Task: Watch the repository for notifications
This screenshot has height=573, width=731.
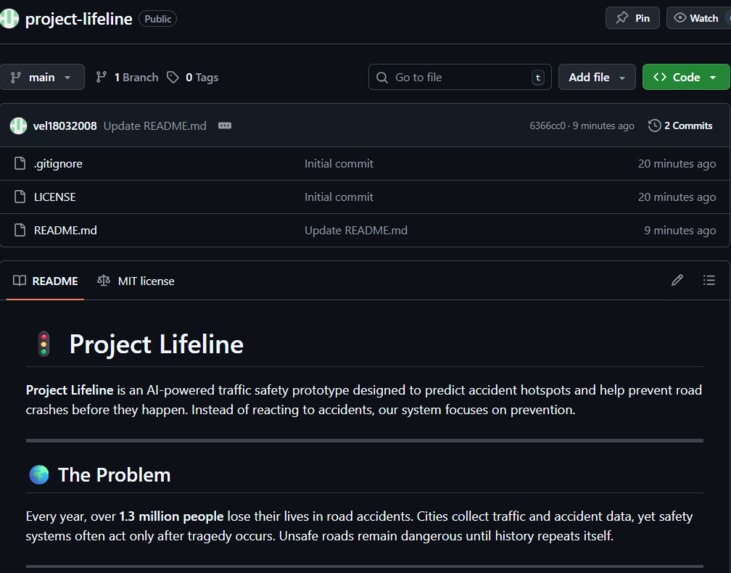Action: 698,18
